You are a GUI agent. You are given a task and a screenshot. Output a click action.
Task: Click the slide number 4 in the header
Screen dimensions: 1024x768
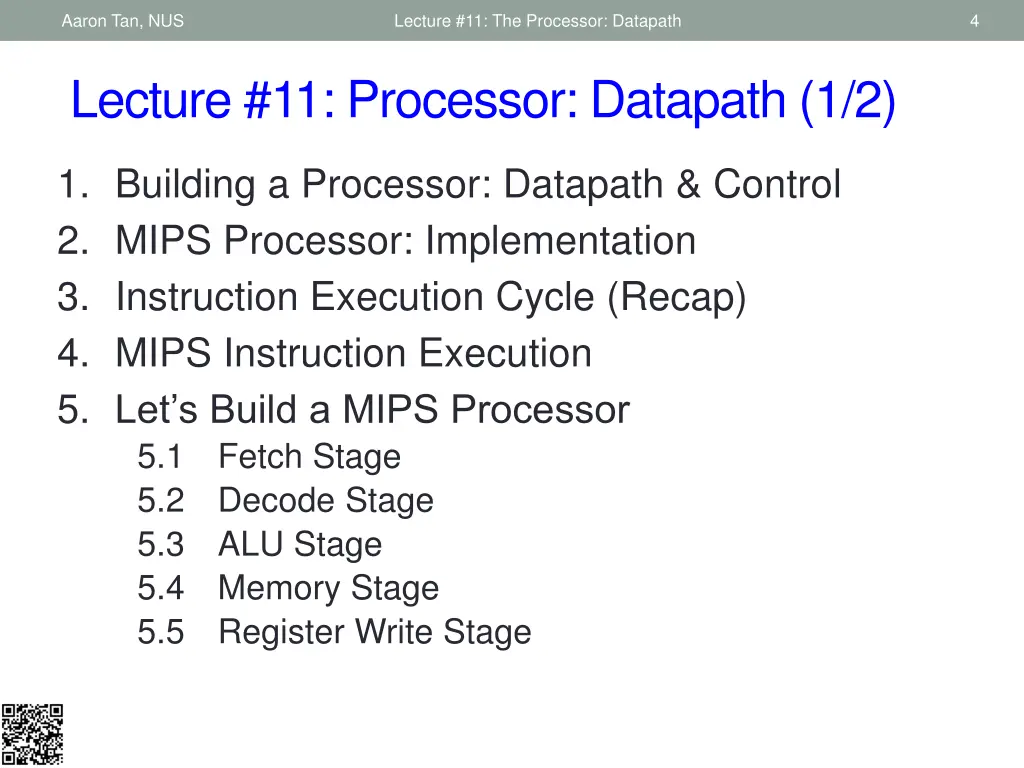974,20
